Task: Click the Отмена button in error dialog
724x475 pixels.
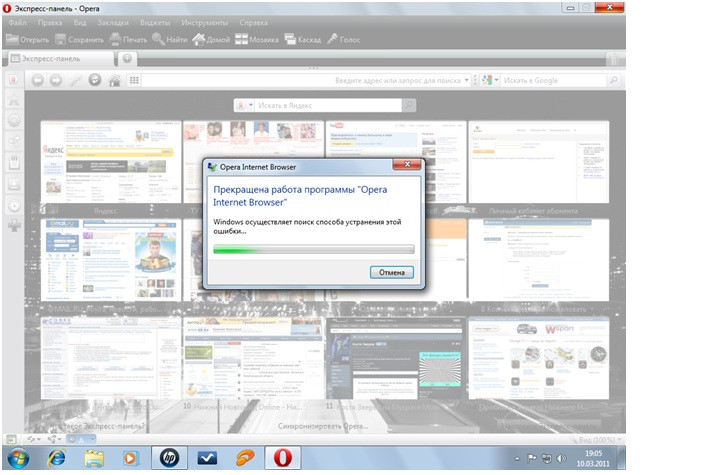Action: tap(392, 272)
